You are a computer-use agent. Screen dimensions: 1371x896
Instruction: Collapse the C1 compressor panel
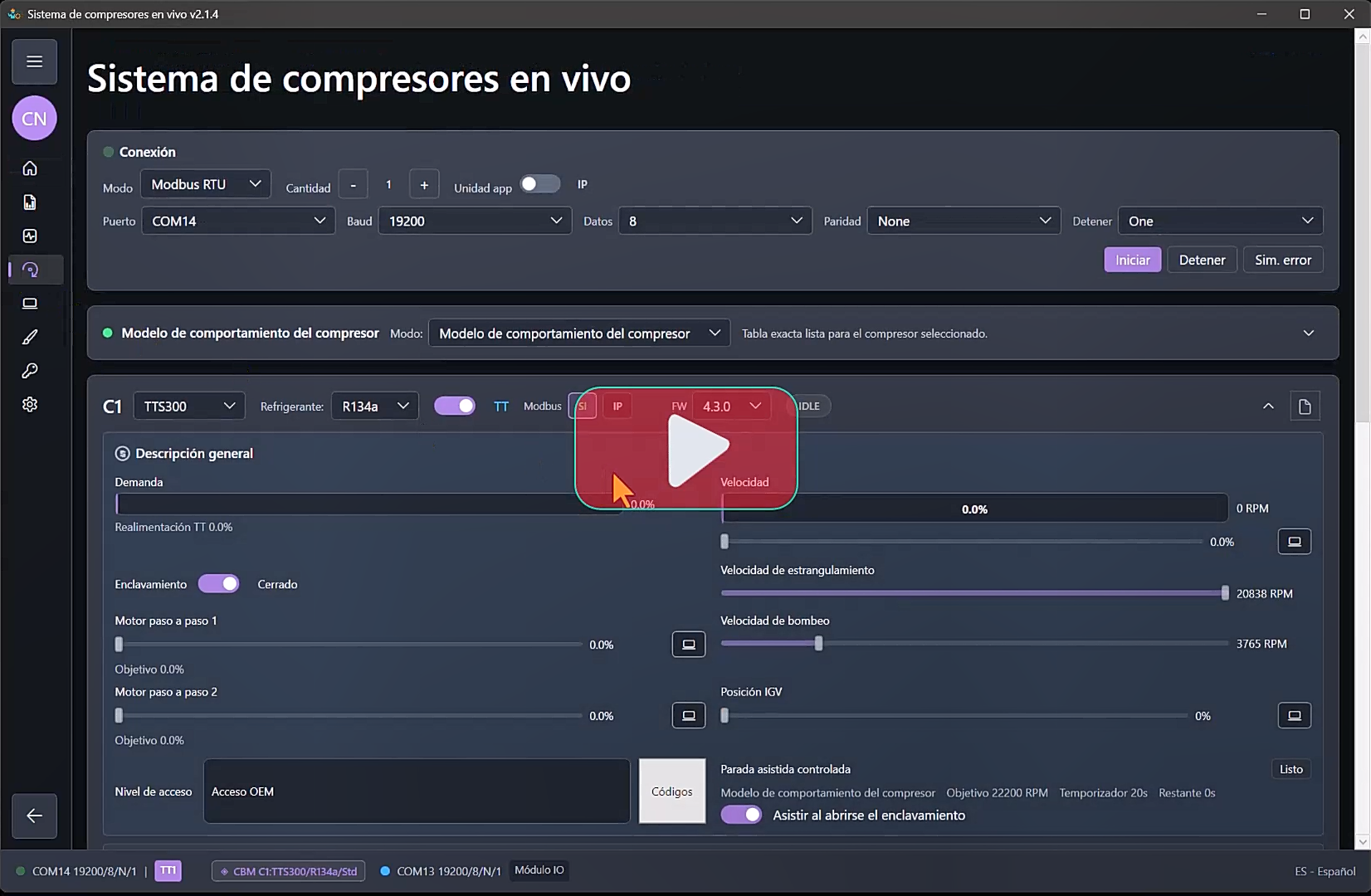[1268, 406]
